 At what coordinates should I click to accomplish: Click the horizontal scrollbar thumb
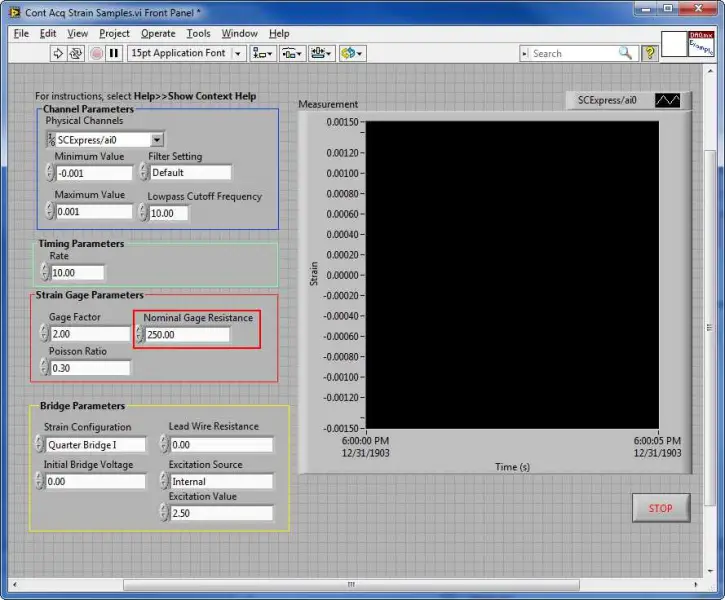[x=351, y=585]
